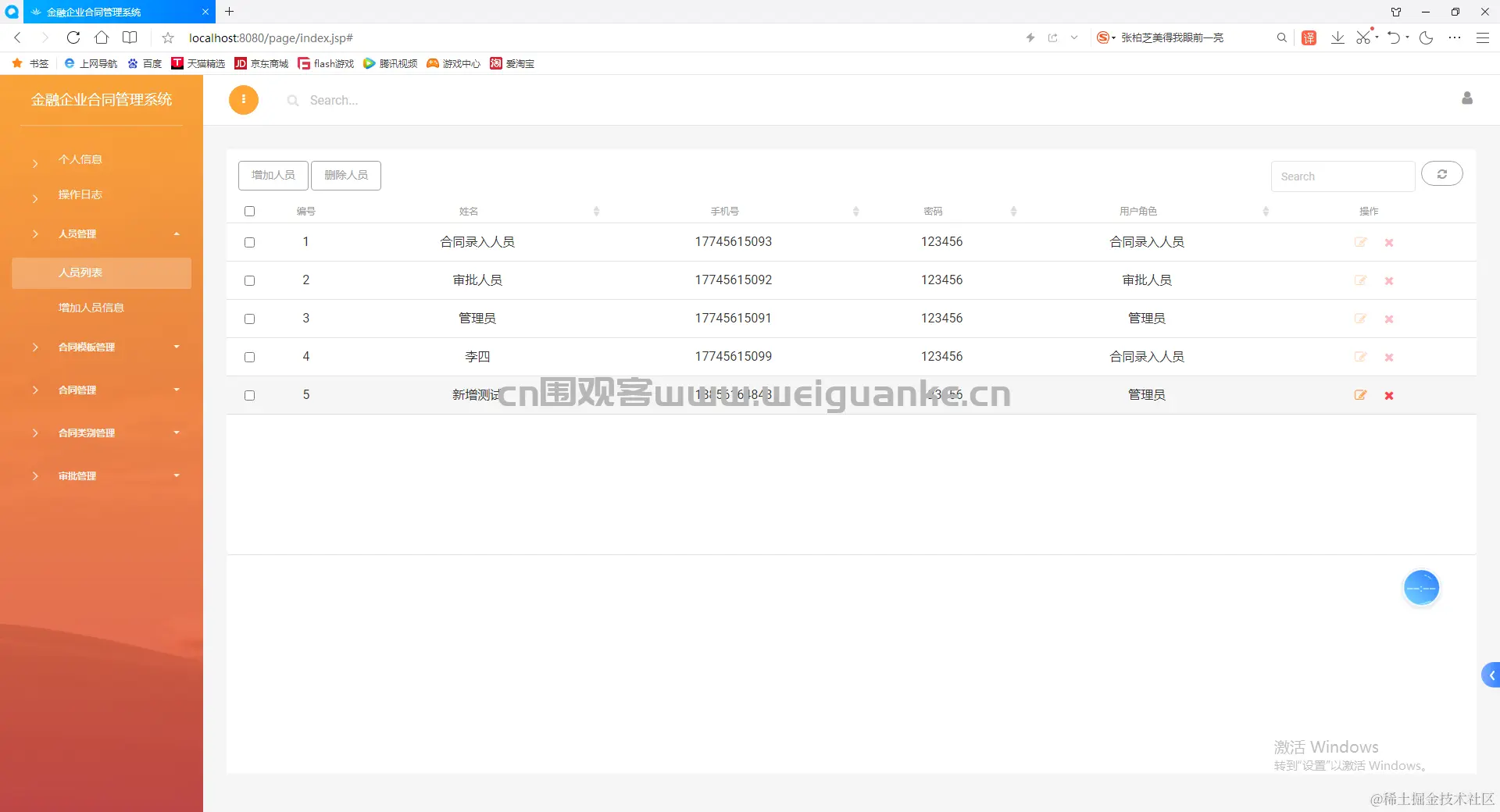1500x812 pixels.
Task: Reload the browser page
Action: point(73,37)
